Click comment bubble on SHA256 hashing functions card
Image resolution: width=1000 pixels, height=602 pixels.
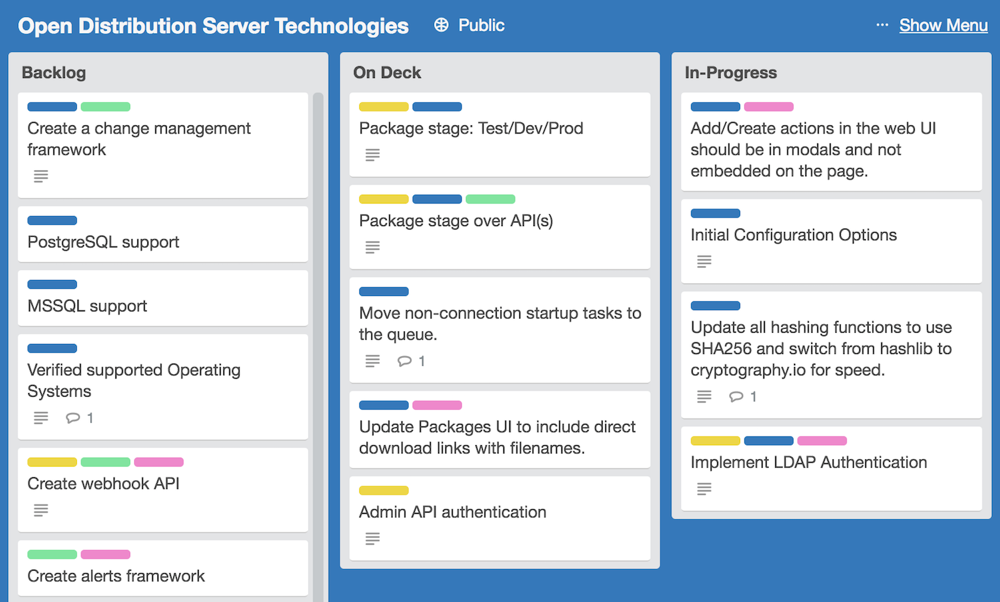[x=736, y=397]
